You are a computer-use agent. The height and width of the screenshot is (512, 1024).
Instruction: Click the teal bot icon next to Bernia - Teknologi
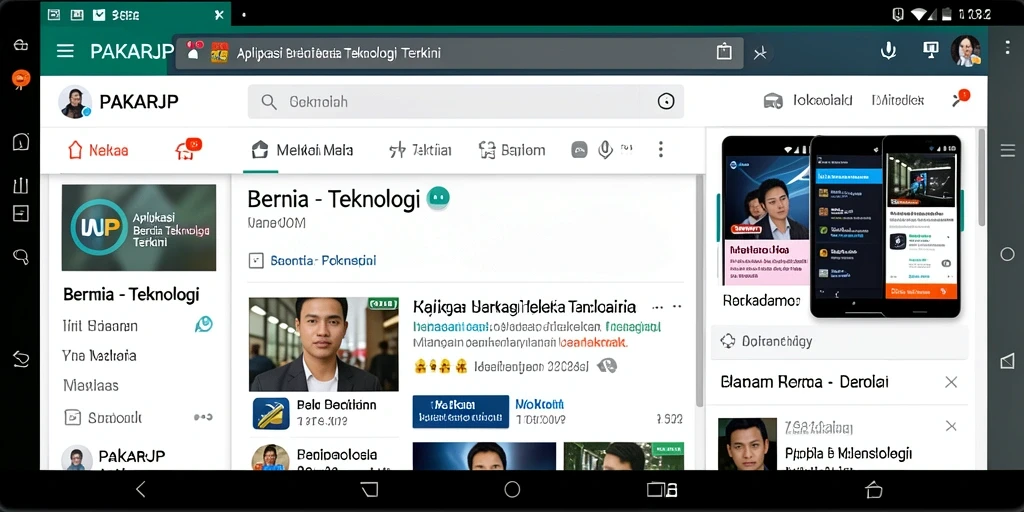tap(438, 199)
